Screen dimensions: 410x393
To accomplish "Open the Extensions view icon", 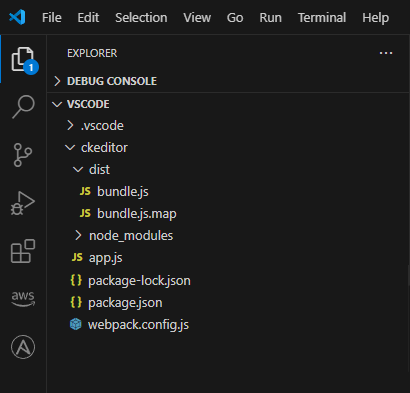I will [x=23, y=251].
